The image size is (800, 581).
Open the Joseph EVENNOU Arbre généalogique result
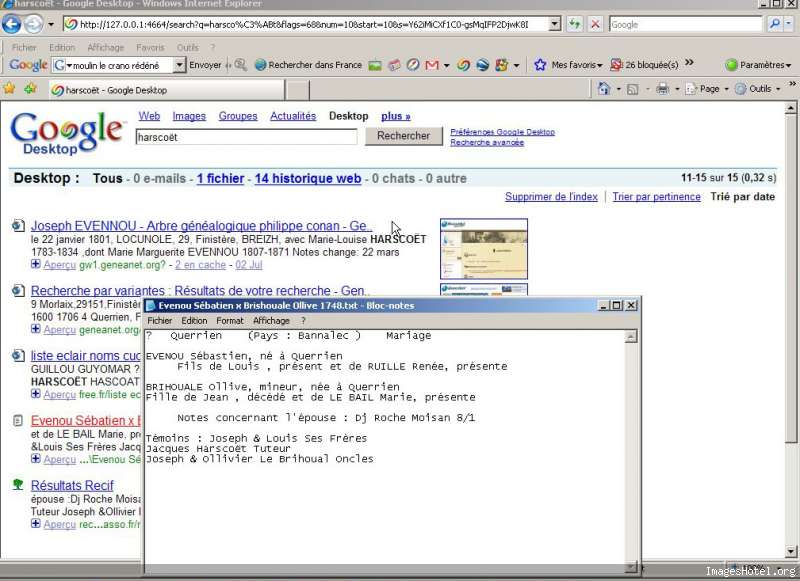pos(201,225)
